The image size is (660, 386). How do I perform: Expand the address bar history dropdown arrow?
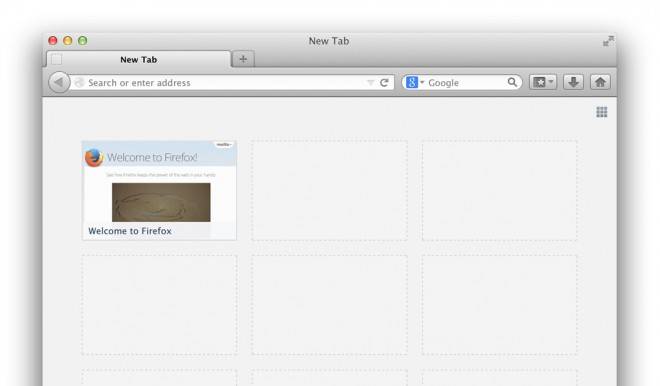(370, 83)
